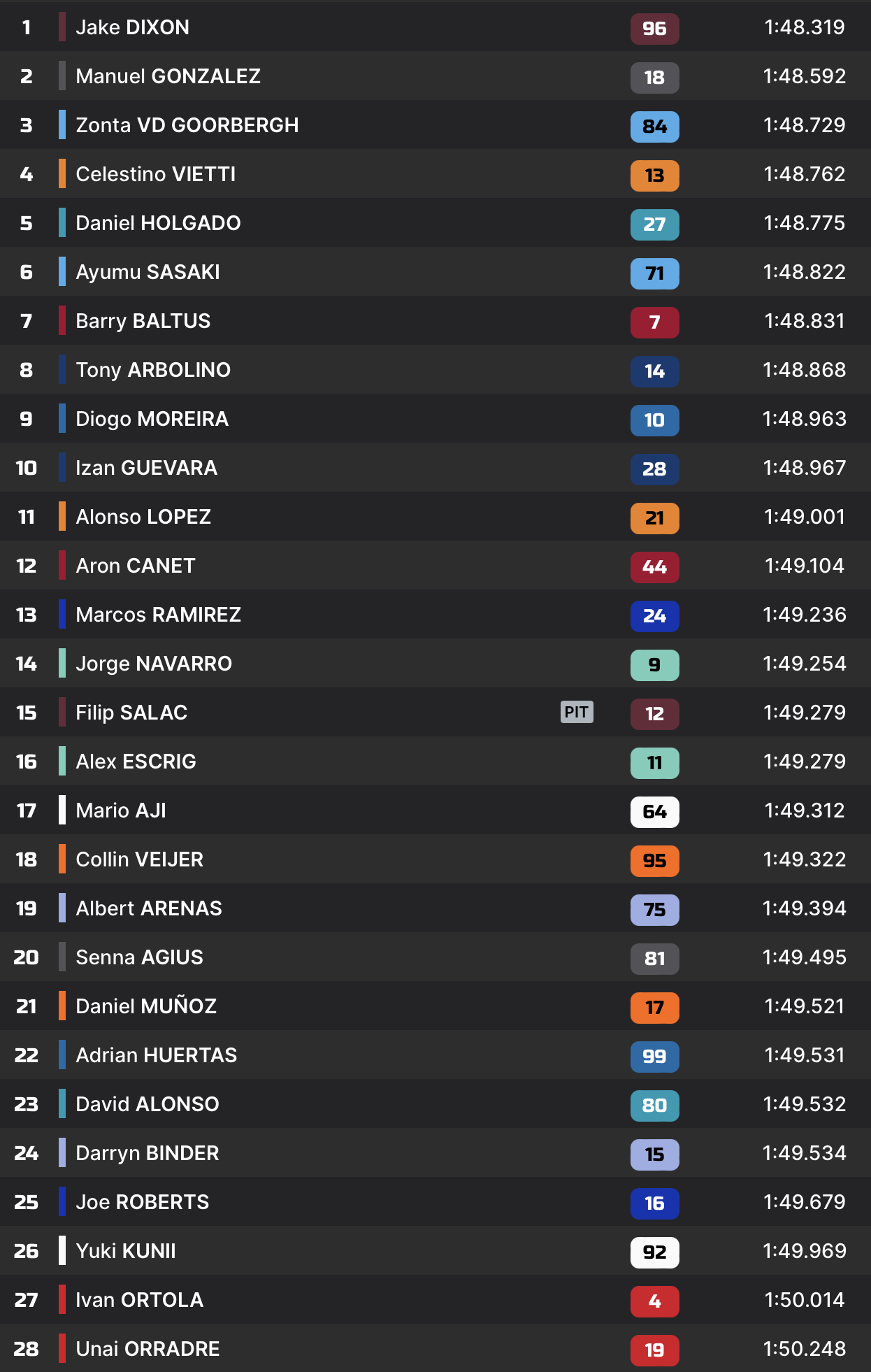Click the red number 7 badge
Image resolution: width=871 pixels, height=1372 pixels.
coord(654,322)
